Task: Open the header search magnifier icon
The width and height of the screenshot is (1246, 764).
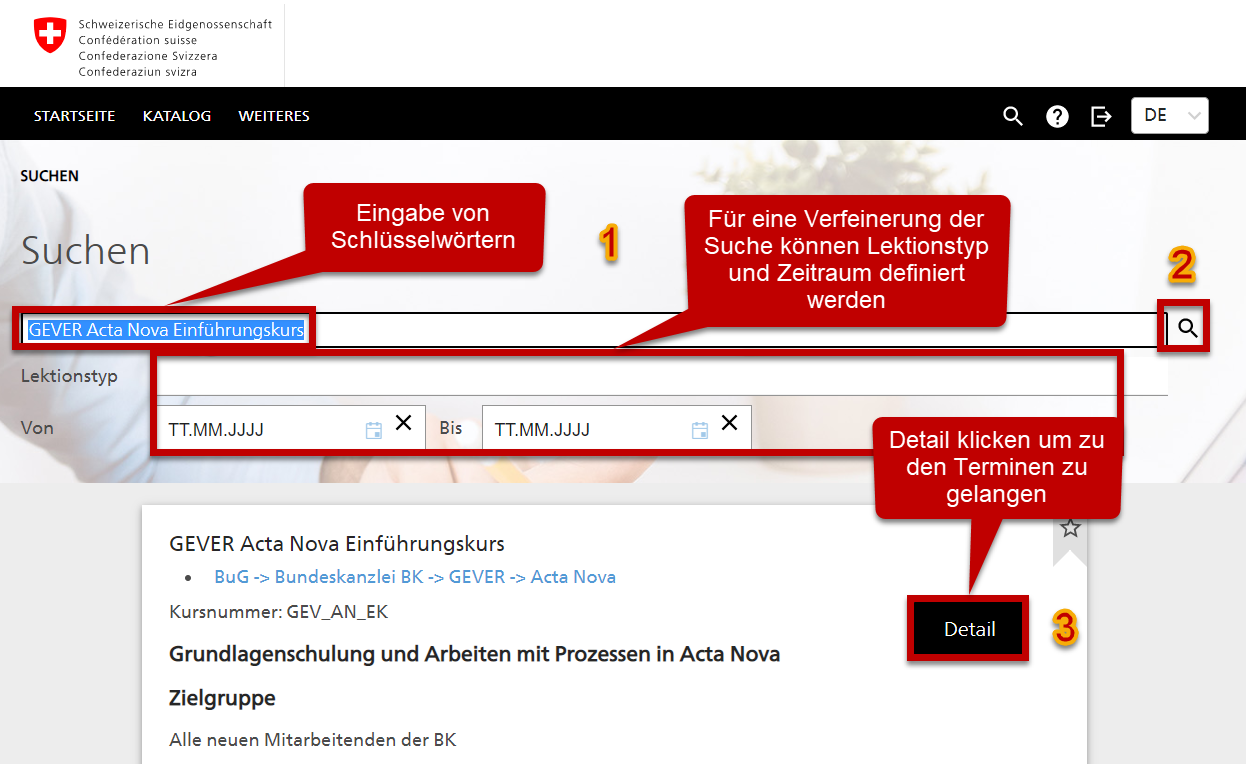Action: (1013, 116)
